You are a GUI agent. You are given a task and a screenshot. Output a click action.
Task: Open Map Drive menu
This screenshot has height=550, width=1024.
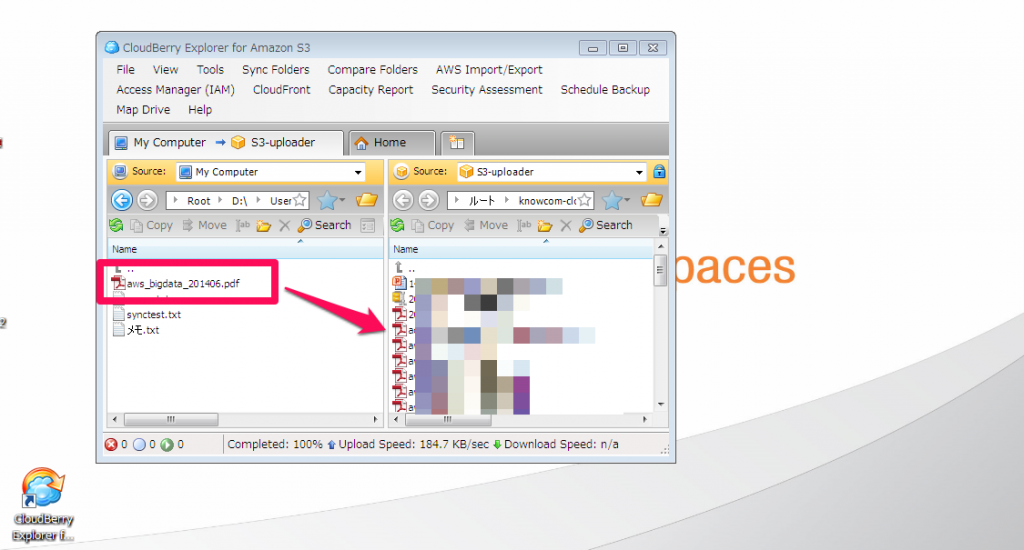tap(143, 110)
